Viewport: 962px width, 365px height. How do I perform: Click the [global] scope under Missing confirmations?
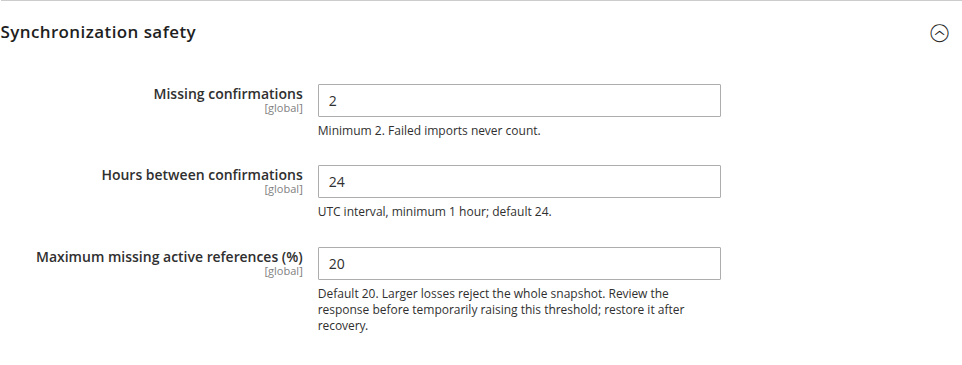click(283, 109)
